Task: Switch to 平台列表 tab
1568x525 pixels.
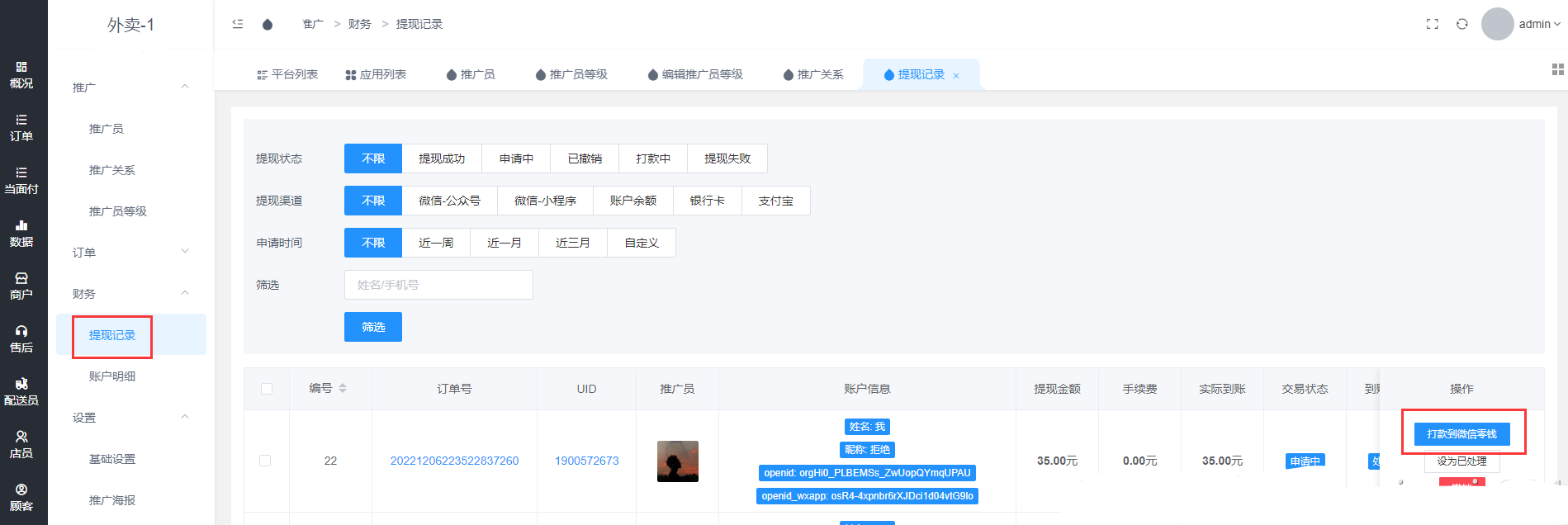Action: pyautogui.click(x=287, y=74)
